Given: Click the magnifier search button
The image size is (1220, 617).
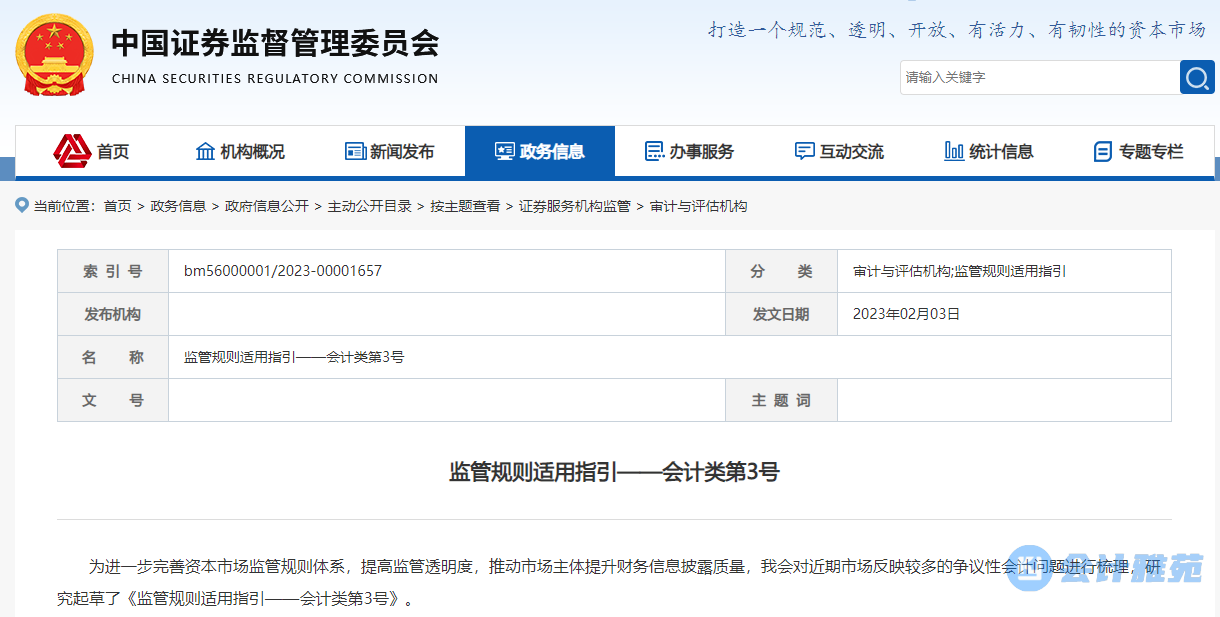Looking at the screenshot, I should 1197,77.
